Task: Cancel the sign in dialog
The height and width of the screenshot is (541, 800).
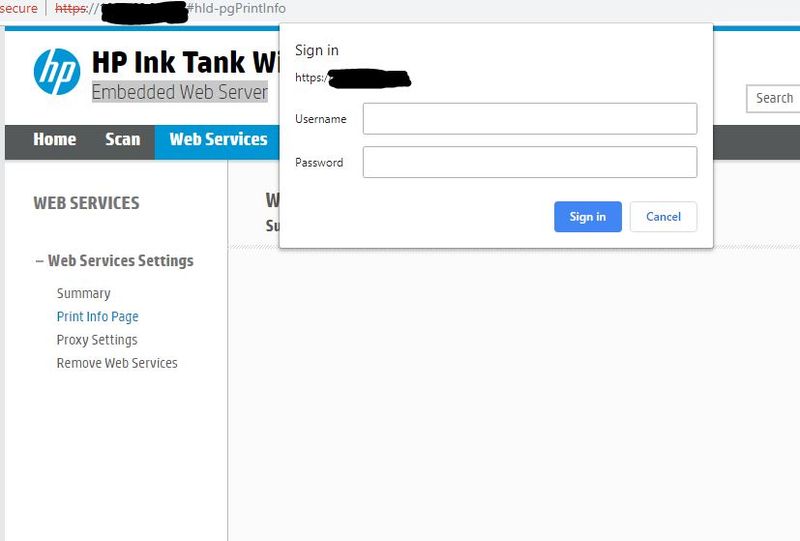Action: [663, 216]
